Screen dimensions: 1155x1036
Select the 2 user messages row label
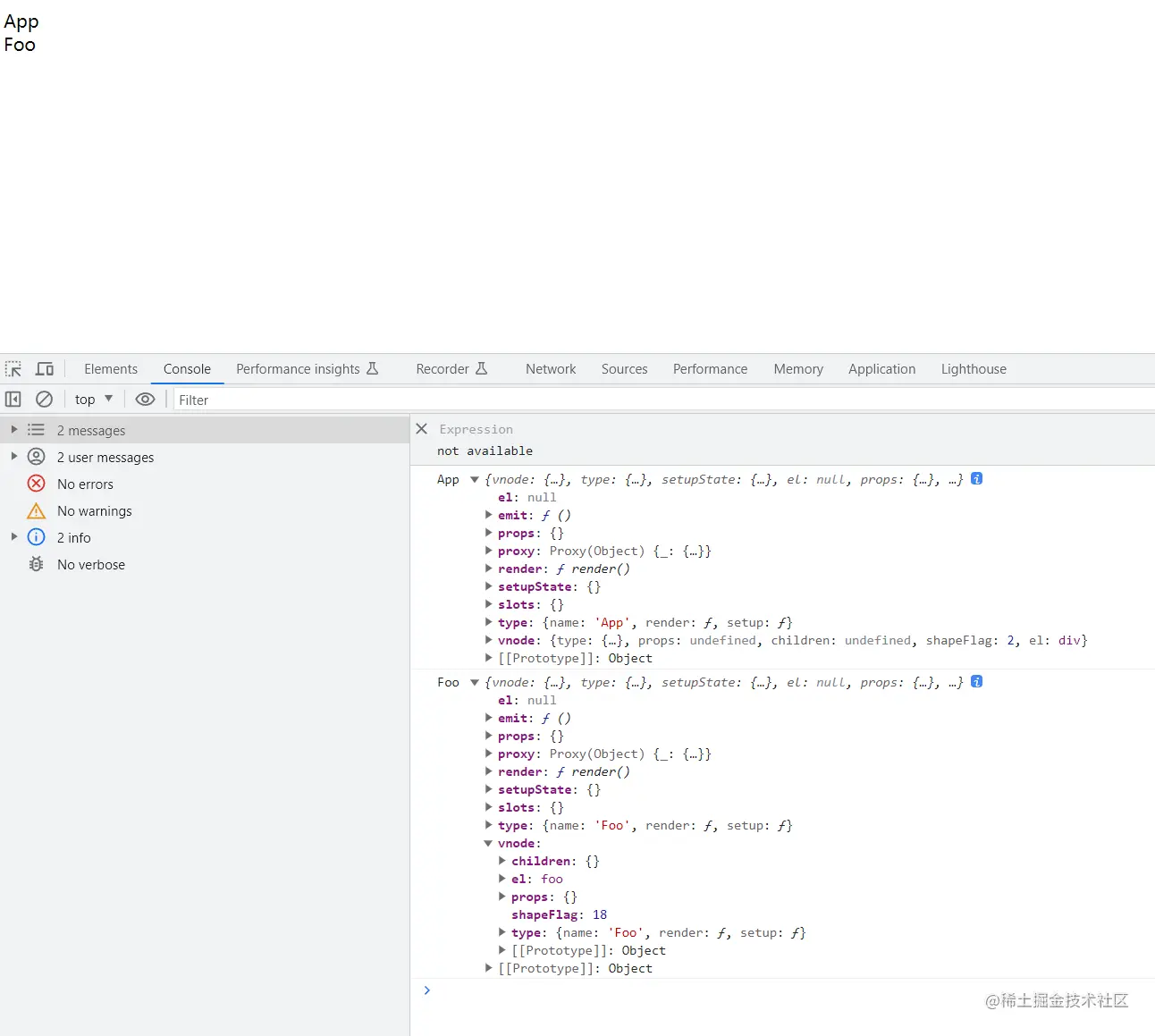coord(105,457)
